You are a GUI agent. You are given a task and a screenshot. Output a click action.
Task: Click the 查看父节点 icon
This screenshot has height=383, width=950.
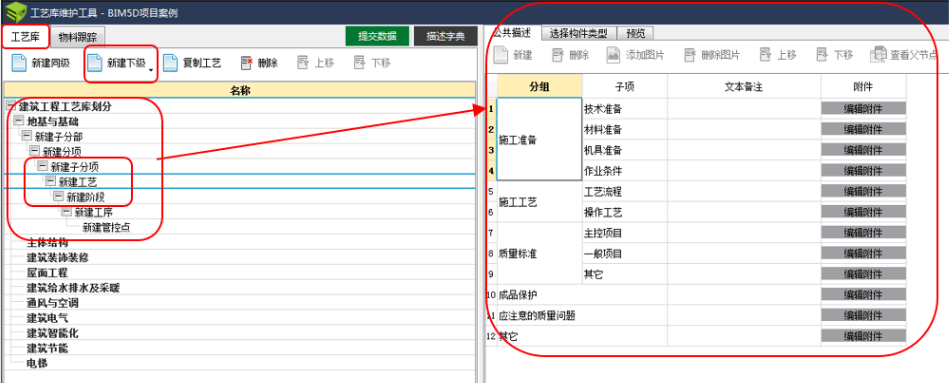click(x=879, y=55)
